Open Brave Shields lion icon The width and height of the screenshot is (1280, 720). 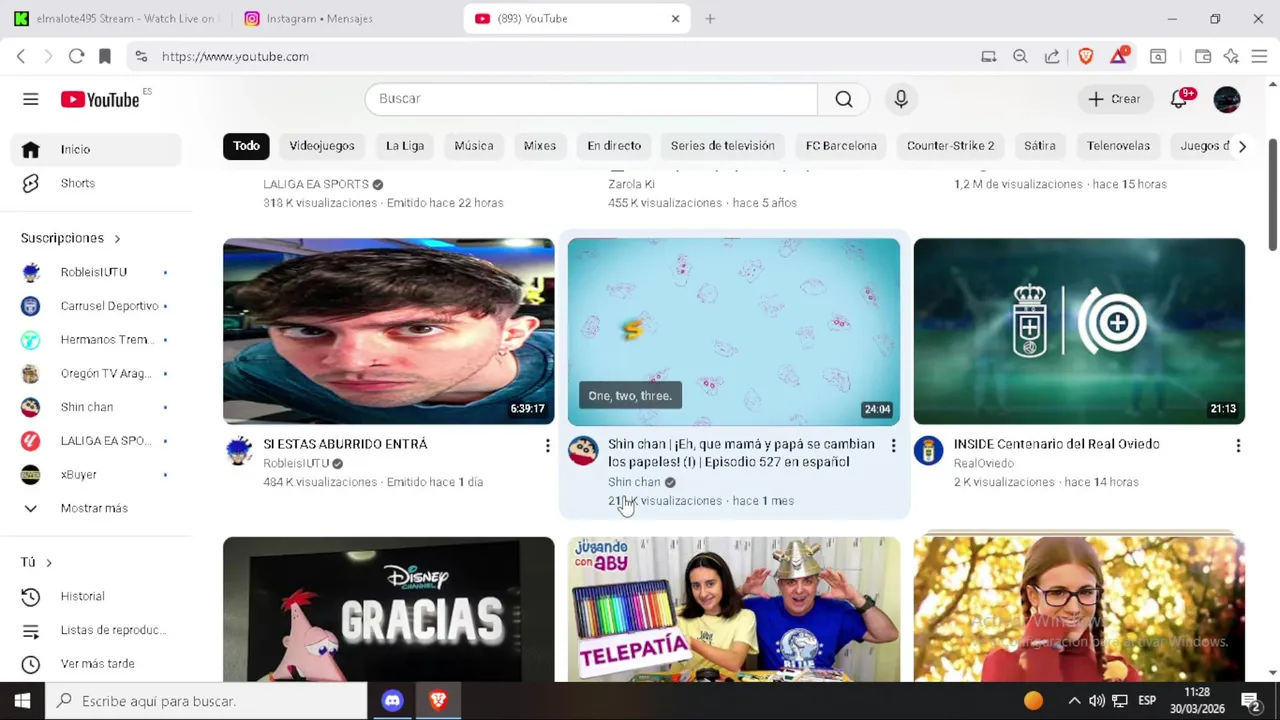1086,56
